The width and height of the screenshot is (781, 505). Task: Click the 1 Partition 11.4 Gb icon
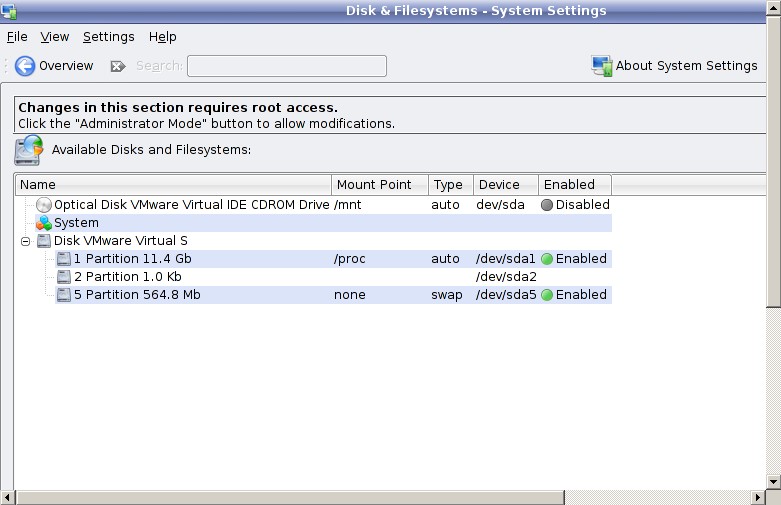[x=64, y=259]
